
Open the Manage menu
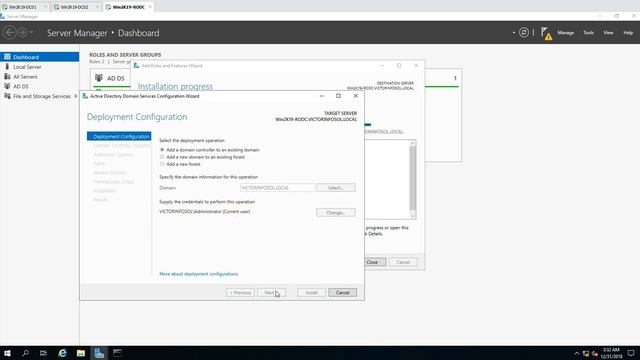coord(566,33)
